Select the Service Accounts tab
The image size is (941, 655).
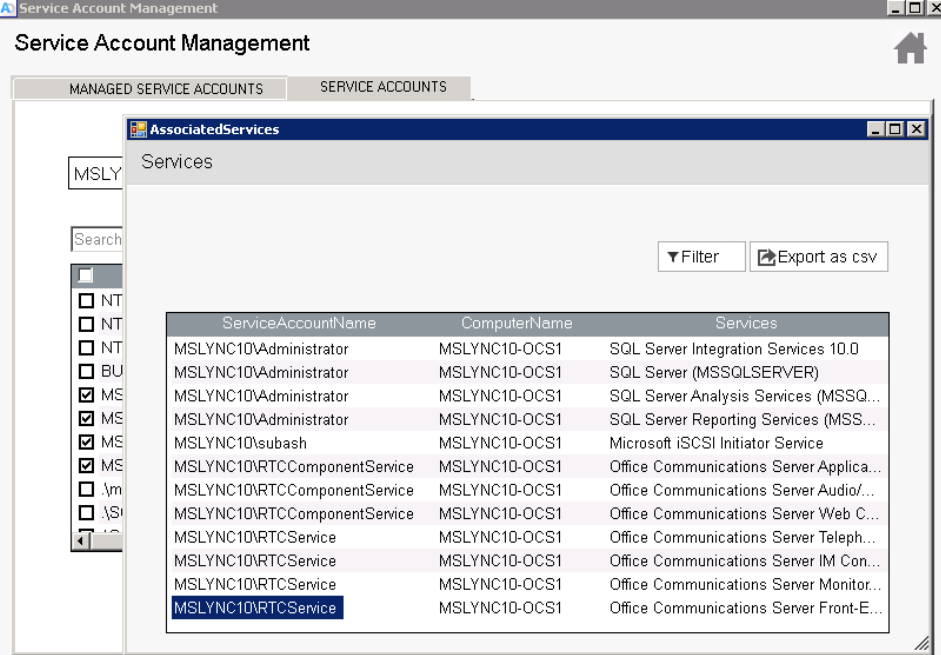383,87
